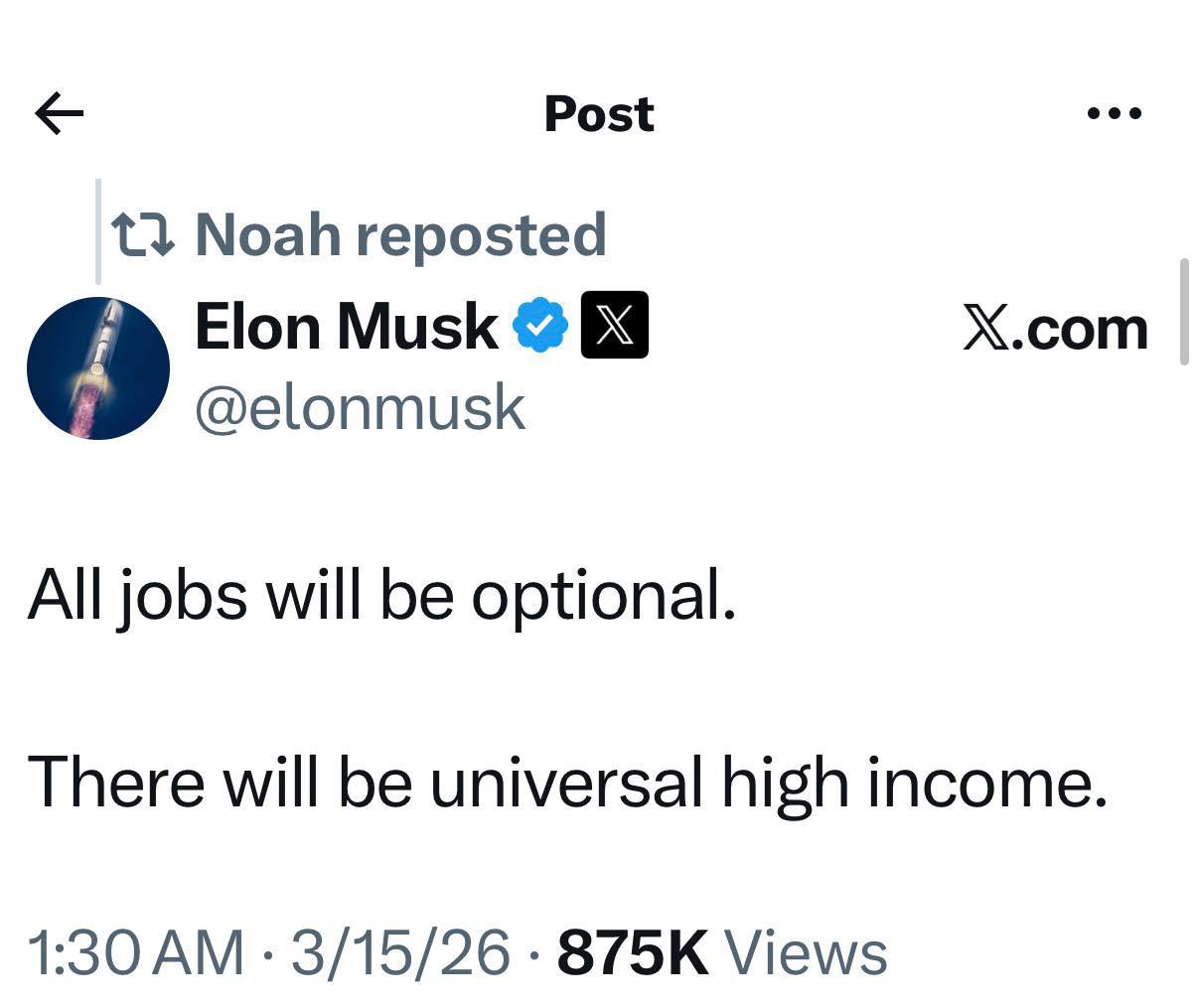Image resolution: width=1198 pixels, height=1008 pixels.
Task: Tap the back arrow in header
Action: click(x=60, y=113)
